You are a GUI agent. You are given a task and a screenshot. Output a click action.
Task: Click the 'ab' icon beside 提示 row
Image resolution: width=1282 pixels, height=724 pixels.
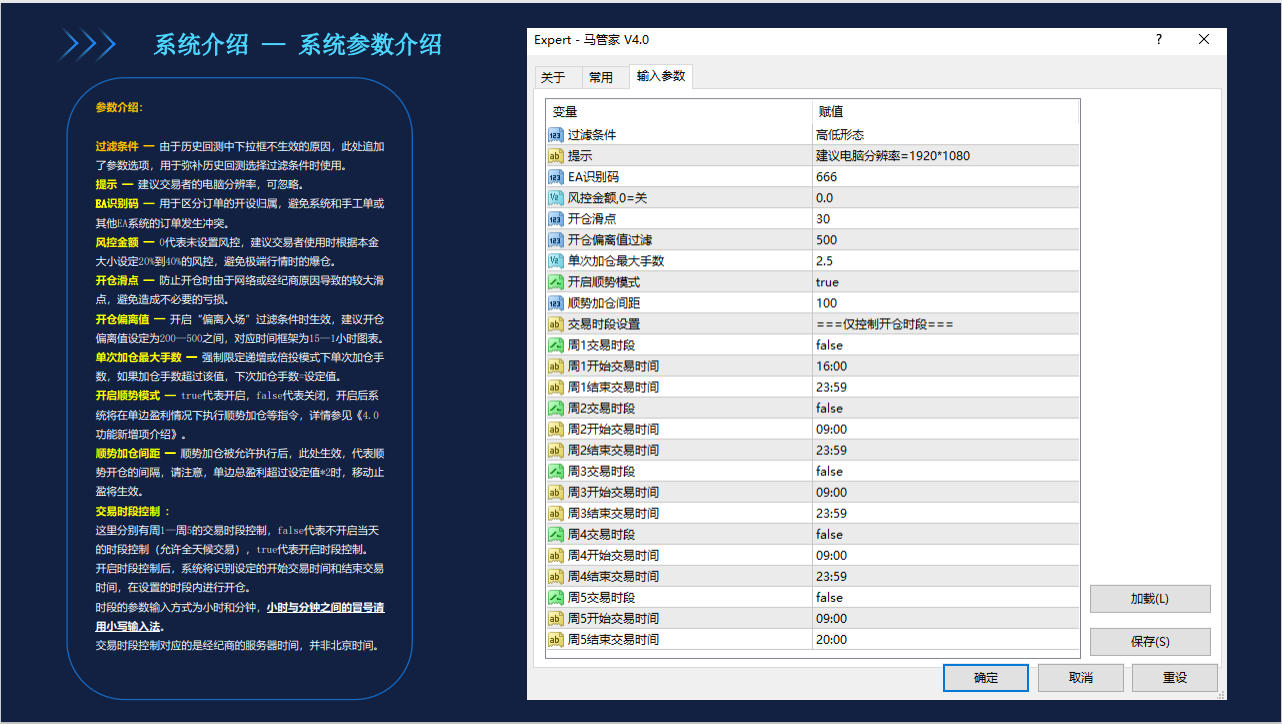[556, 156]
